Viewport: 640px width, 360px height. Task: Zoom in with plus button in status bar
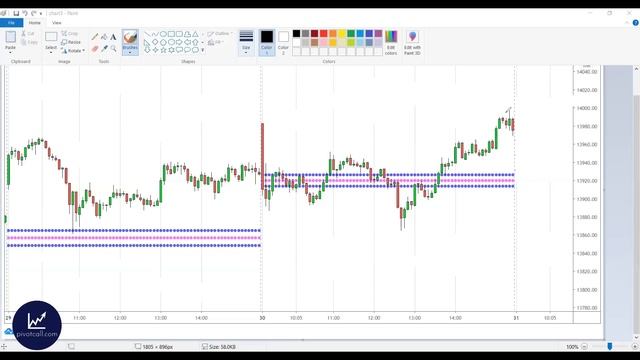point(635,347)
